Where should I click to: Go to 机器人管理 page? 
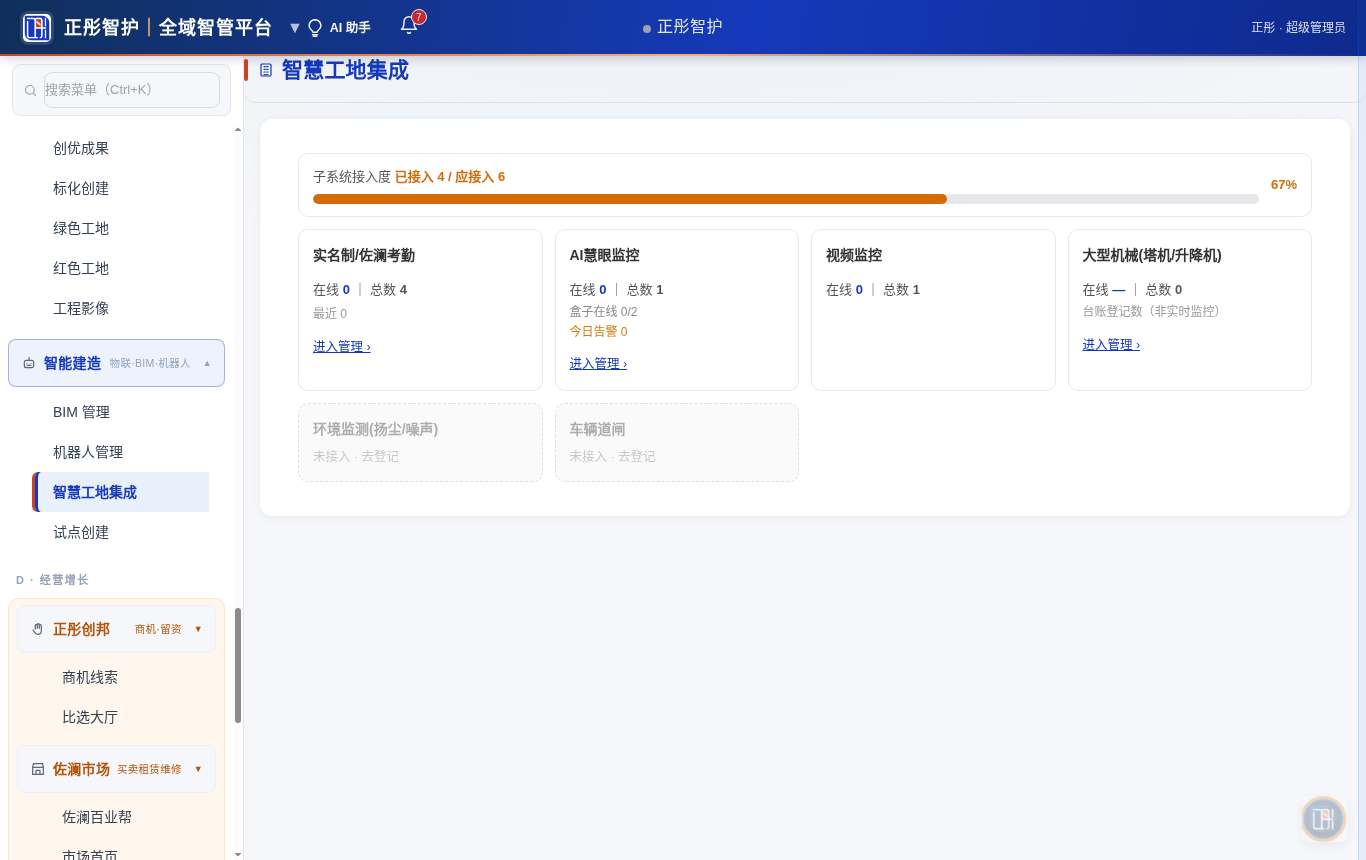tap(88, 452)
